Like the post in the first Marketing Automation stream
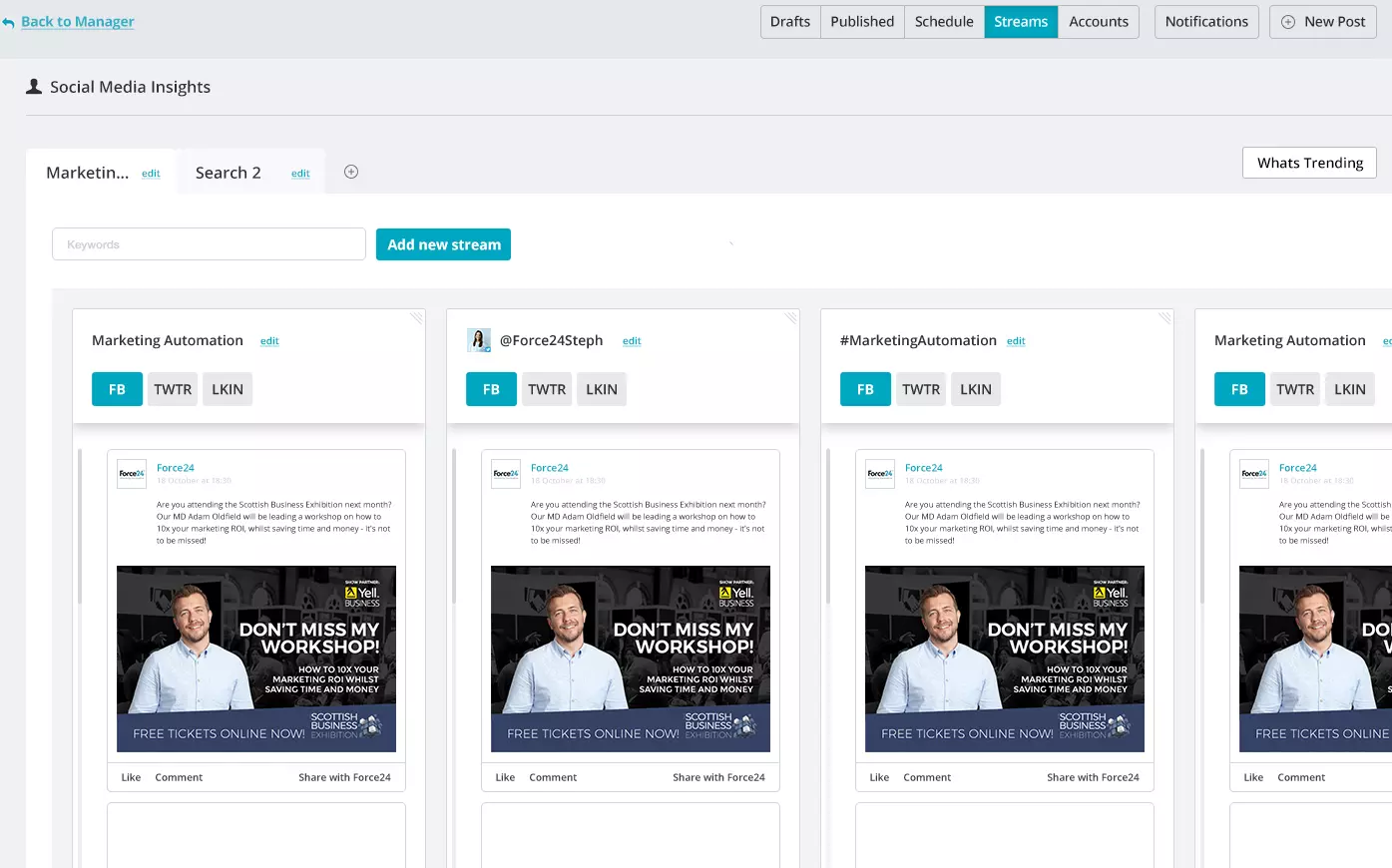1392x868 pixels. click(x=131, y=777)
